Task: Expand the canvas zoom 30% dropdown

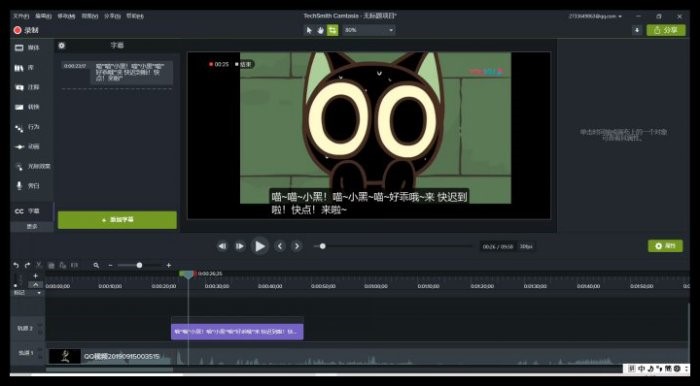Action: (x=369, y=30)
